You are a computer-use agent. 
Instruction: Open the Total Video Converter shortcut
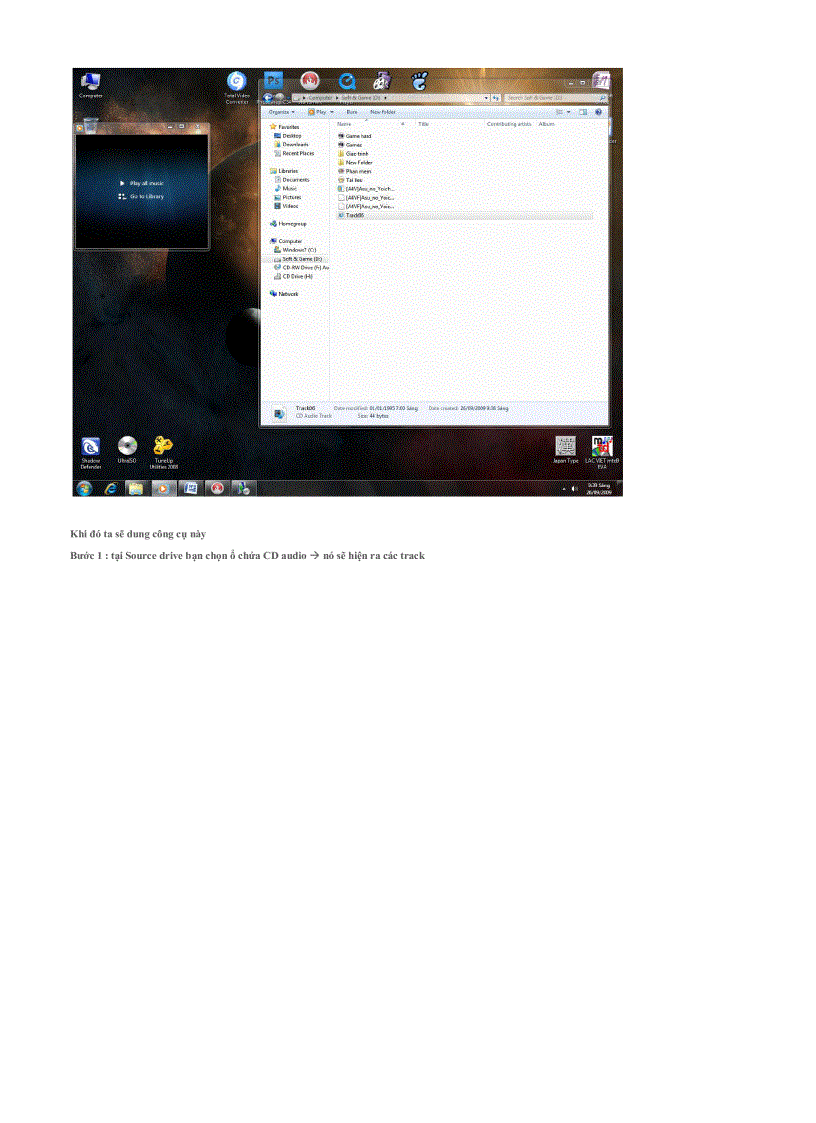point(236,82)
